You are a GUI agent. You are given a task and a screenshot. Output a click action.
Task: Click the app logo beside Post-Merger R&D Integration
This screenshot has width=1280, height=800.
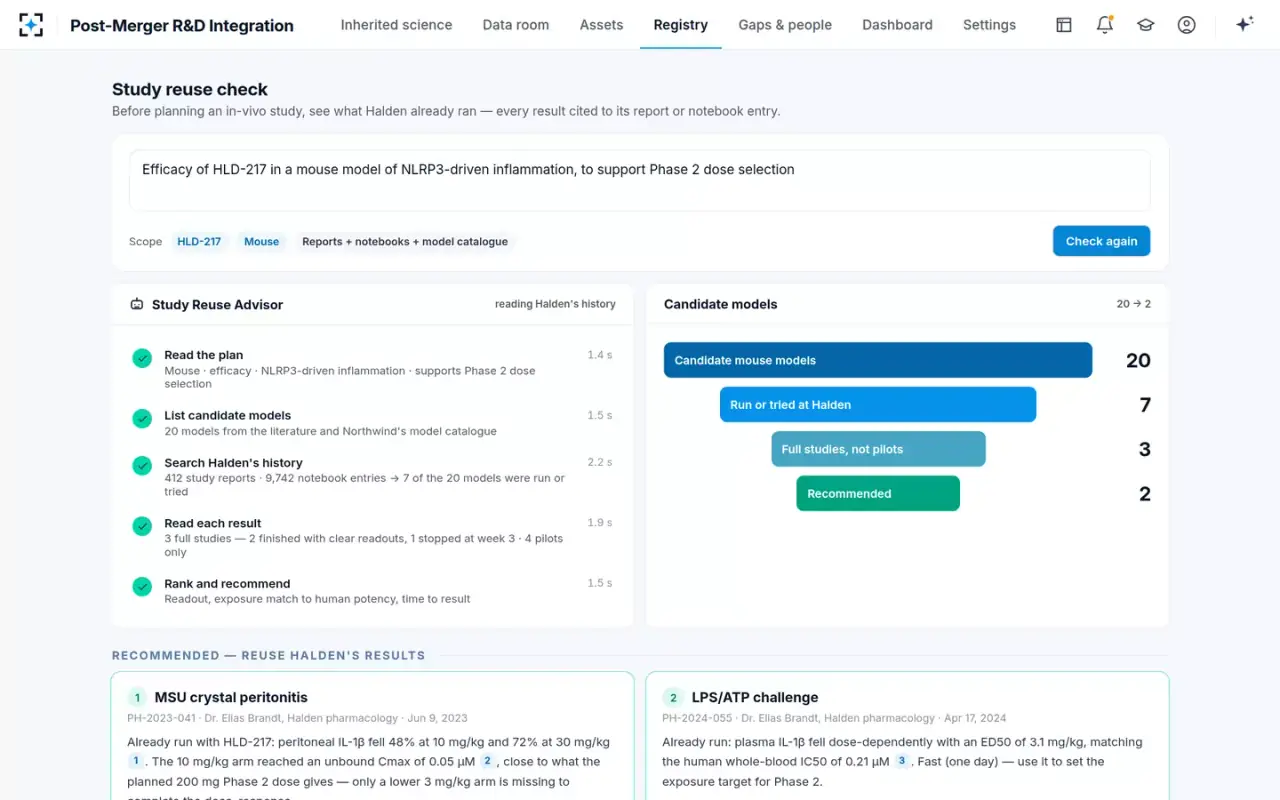coord(31,25)
